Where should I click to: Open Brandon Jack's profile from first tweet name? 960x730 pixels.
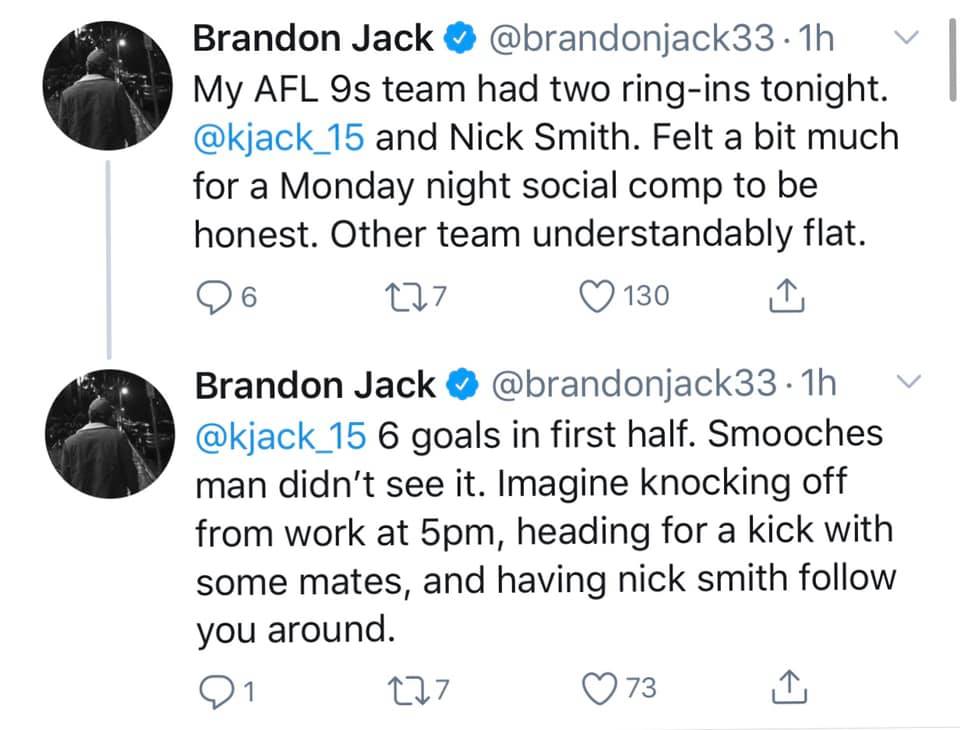[x=313, y=38]
